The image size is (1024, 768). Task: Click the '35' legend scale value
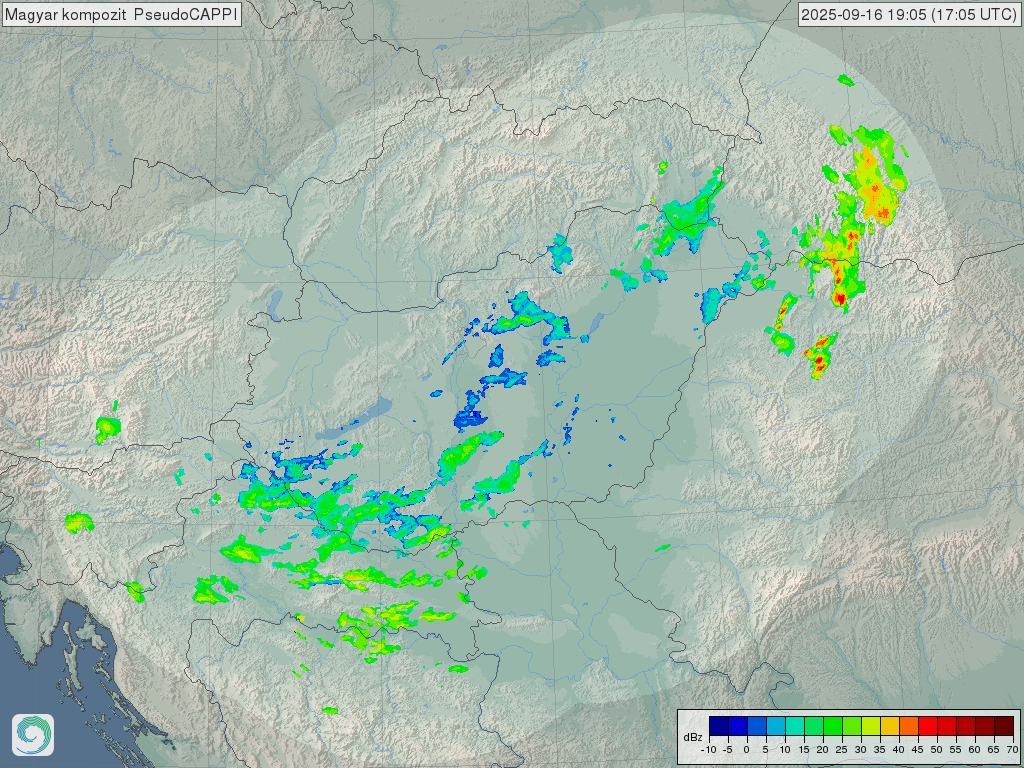[880, 750]
